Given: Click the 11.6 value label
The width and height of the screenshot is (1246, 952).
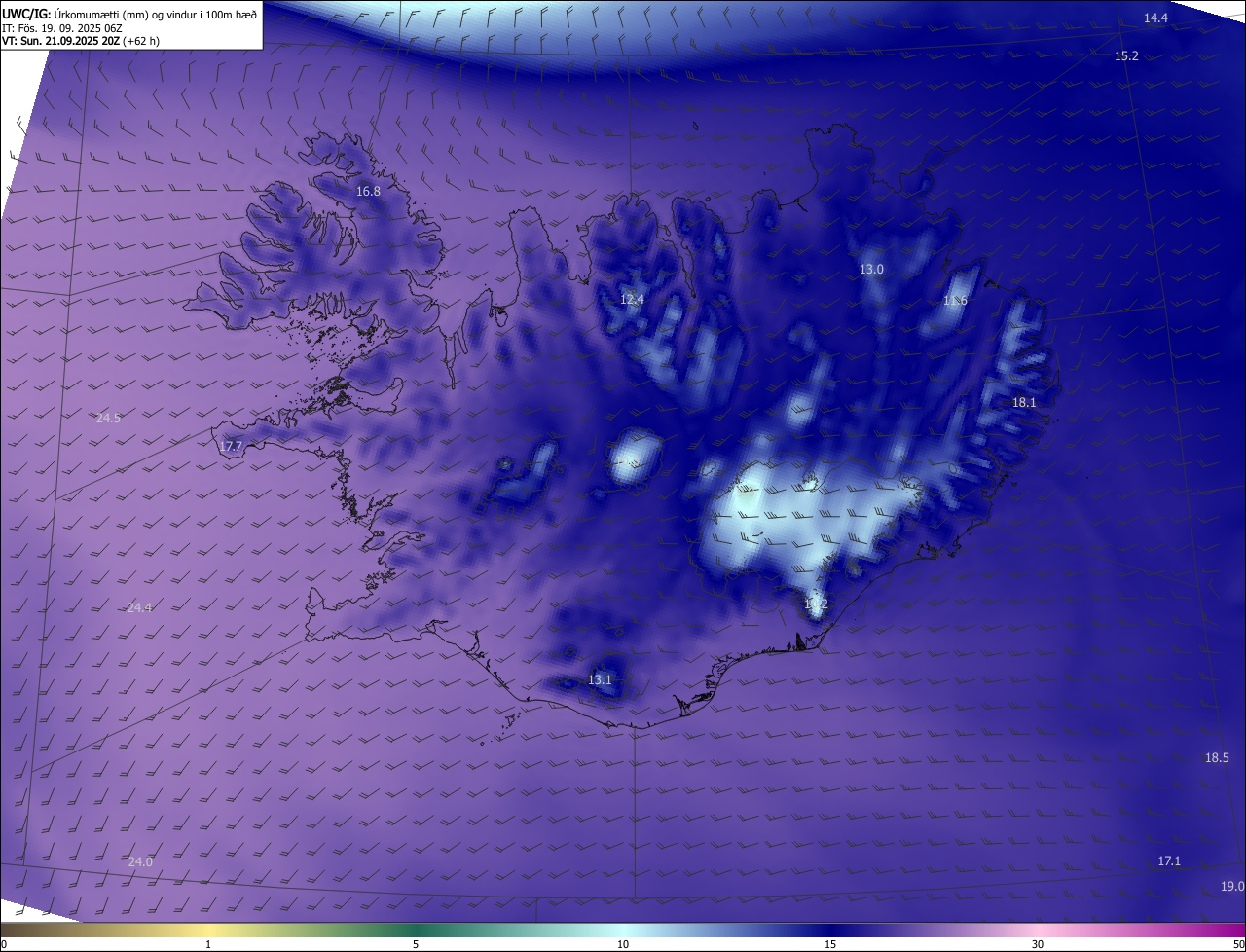Looking at the screenshot, I should [955, 301].
